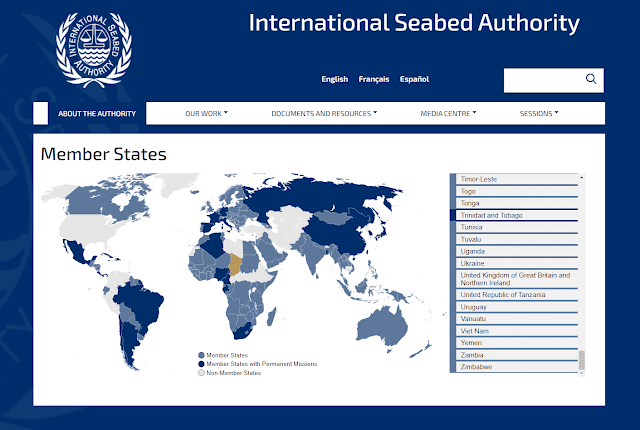Select Timor-Leste in the country list
640x430 pixels.
[517, 179]
